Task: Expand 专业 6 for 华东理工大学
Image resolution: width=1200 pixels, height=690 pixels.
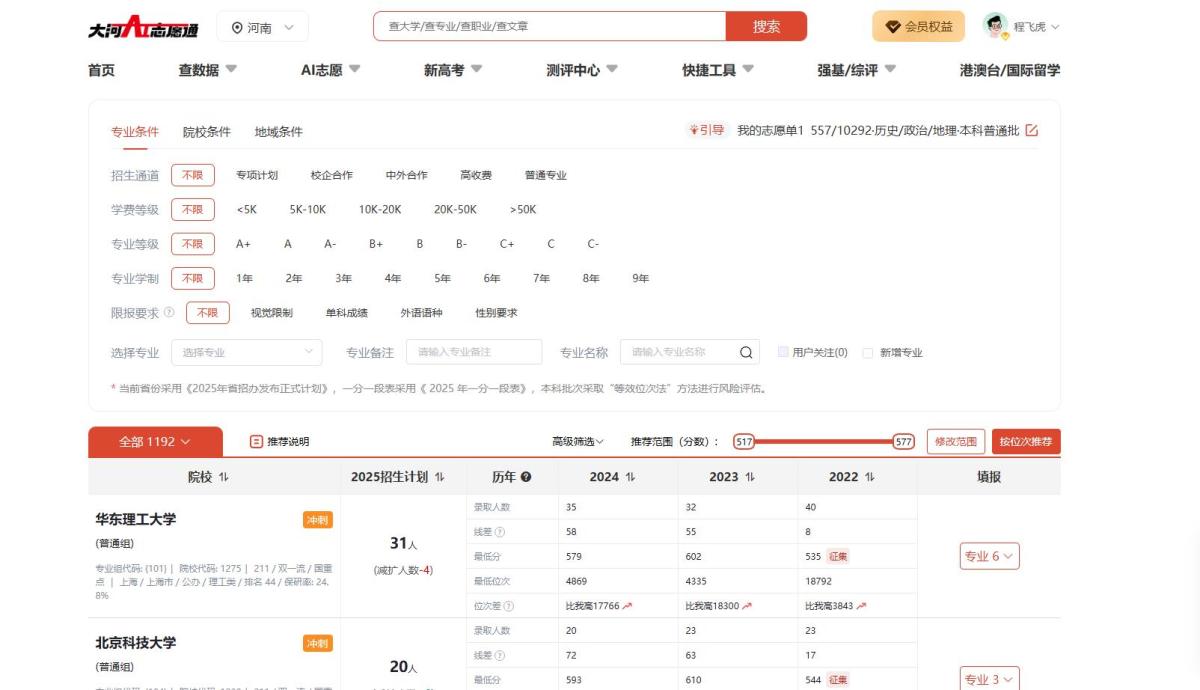Action: [989, 556]
